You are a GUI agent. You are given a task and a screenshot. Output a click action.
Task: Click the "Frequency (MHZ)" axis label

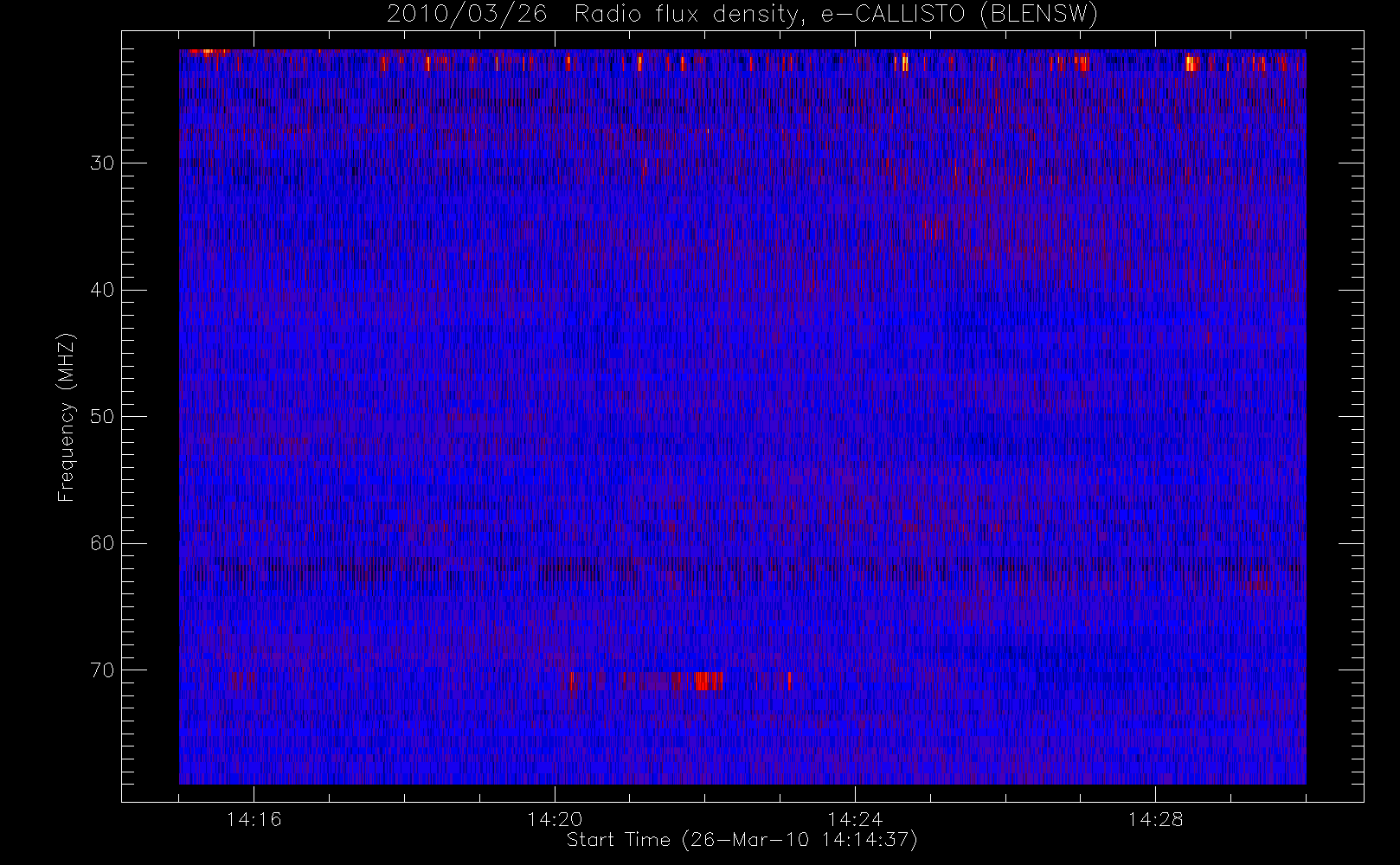click(x=67, y=417)
